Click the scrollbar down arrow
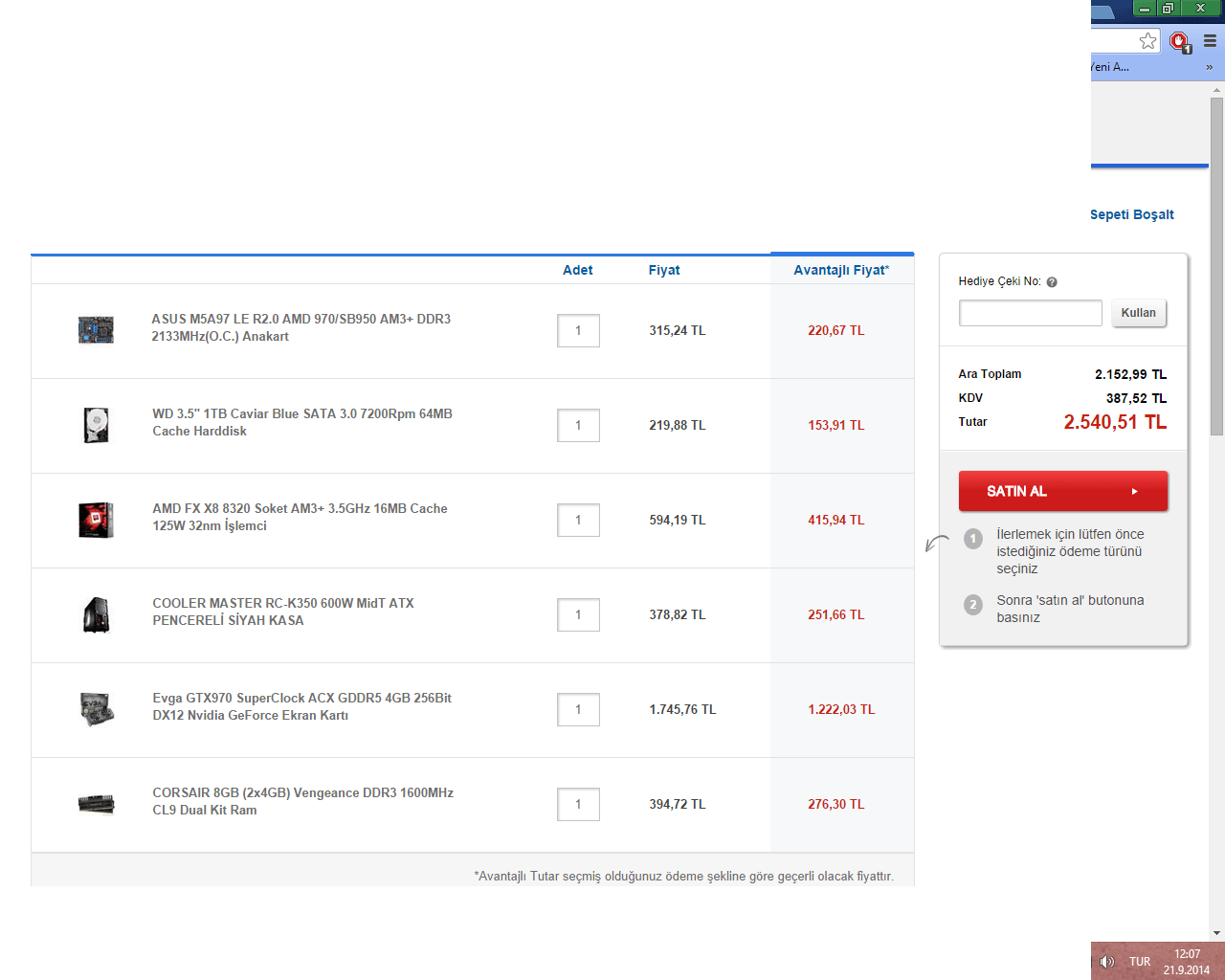1225x980 pixels. [1216, 933]
